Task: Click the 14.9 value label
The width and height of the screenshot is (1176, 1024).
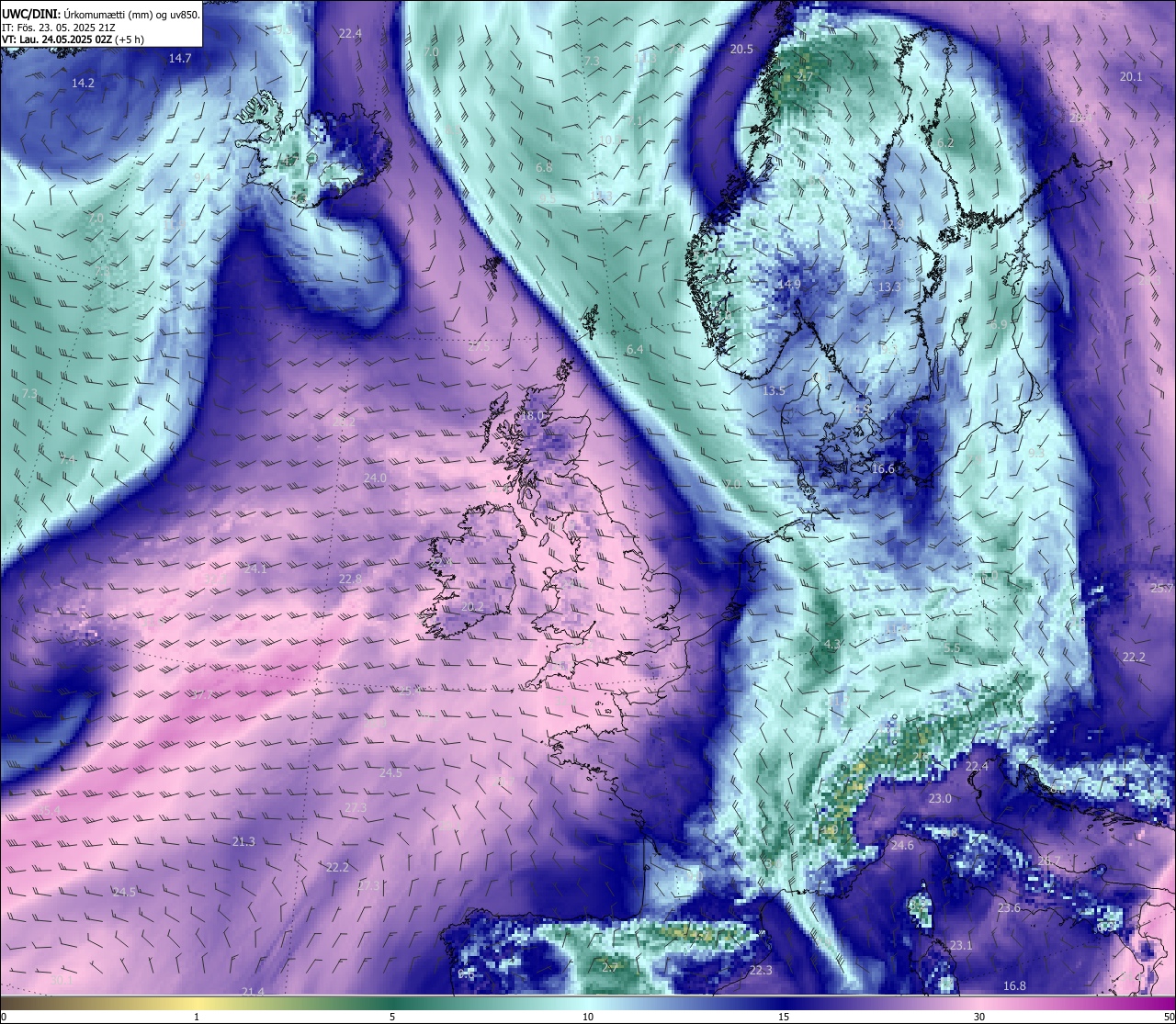Action: click(788, 285)
